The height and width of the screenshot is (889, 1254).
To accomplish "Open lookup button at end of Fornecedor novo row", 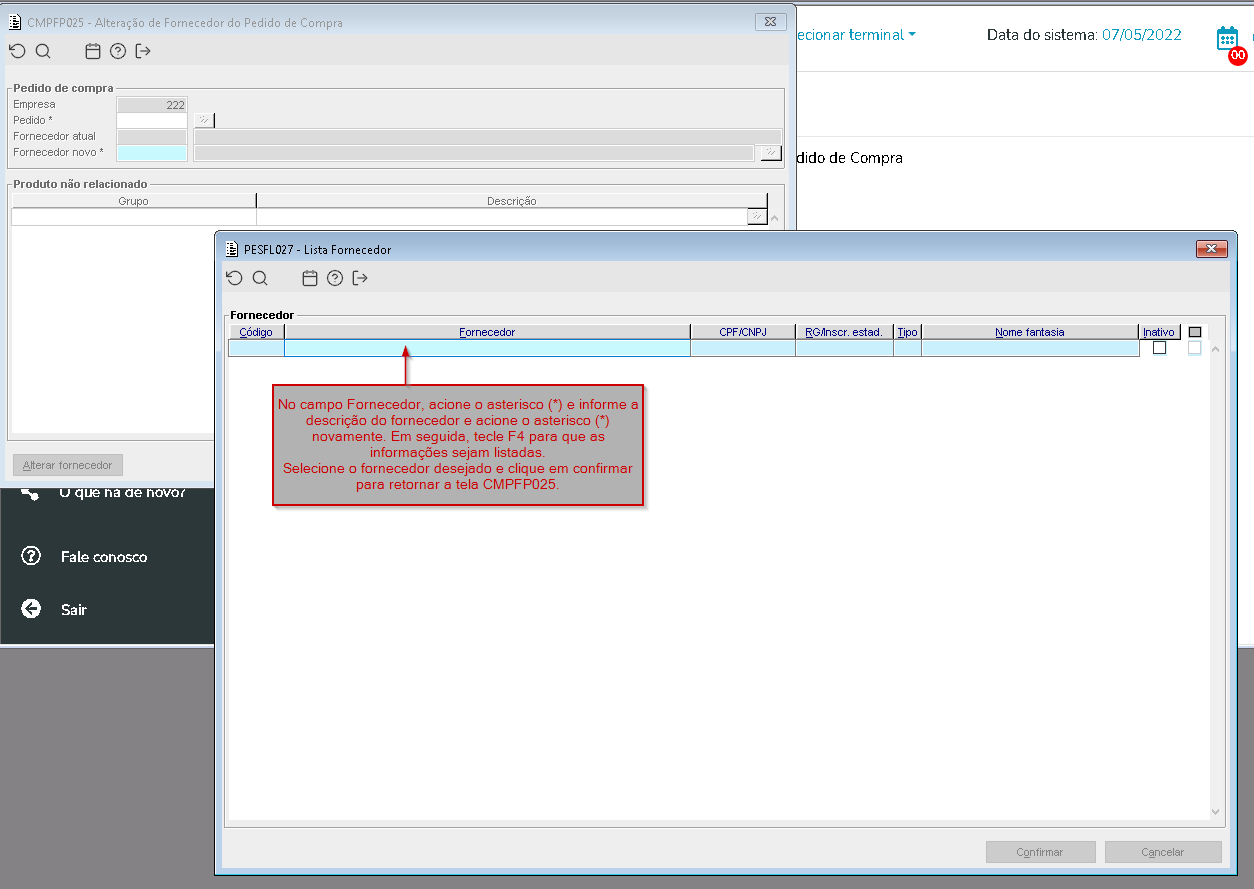I will (x=769, y=153).
